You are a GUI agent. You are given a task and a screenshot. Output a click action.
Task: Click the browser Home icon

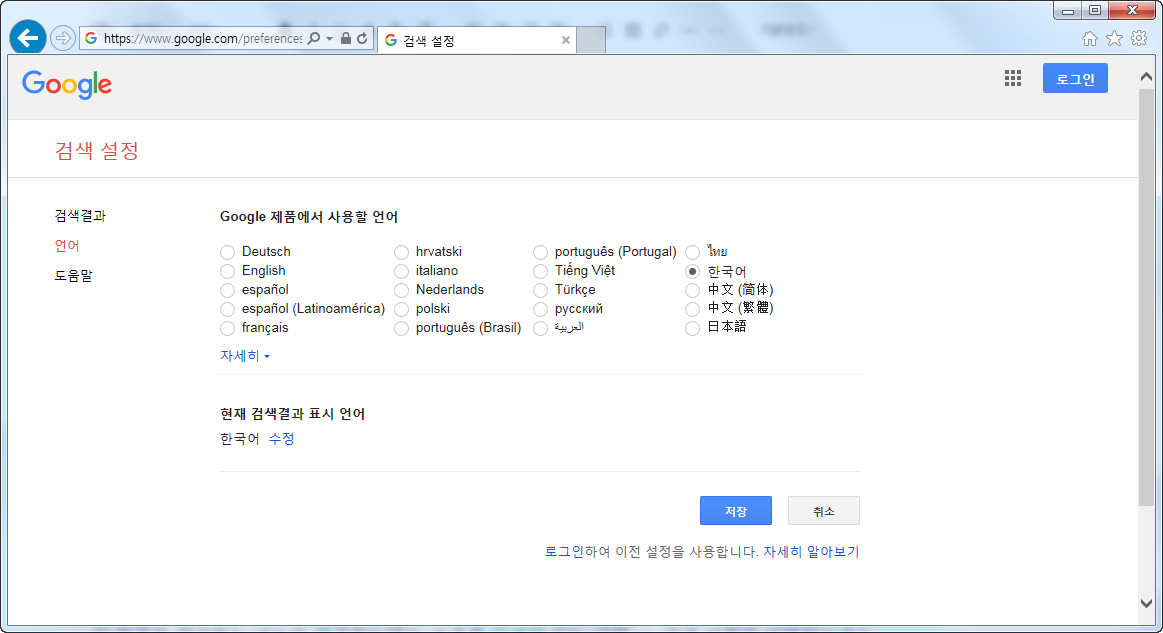click(x=1090, y=39)
